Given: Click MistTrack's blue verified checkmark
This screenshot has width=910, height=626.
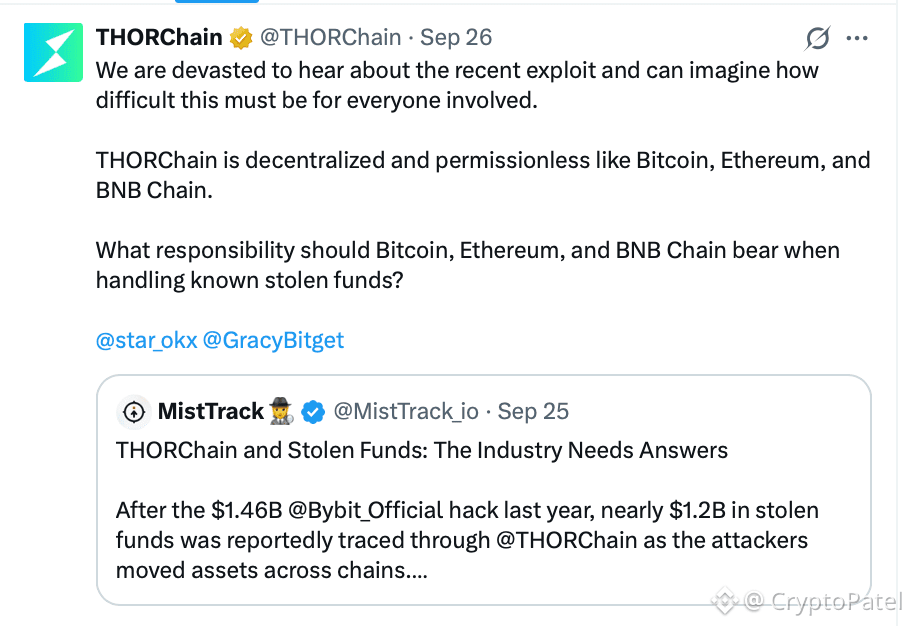Looking at the screenshot, I should point(313,412).
